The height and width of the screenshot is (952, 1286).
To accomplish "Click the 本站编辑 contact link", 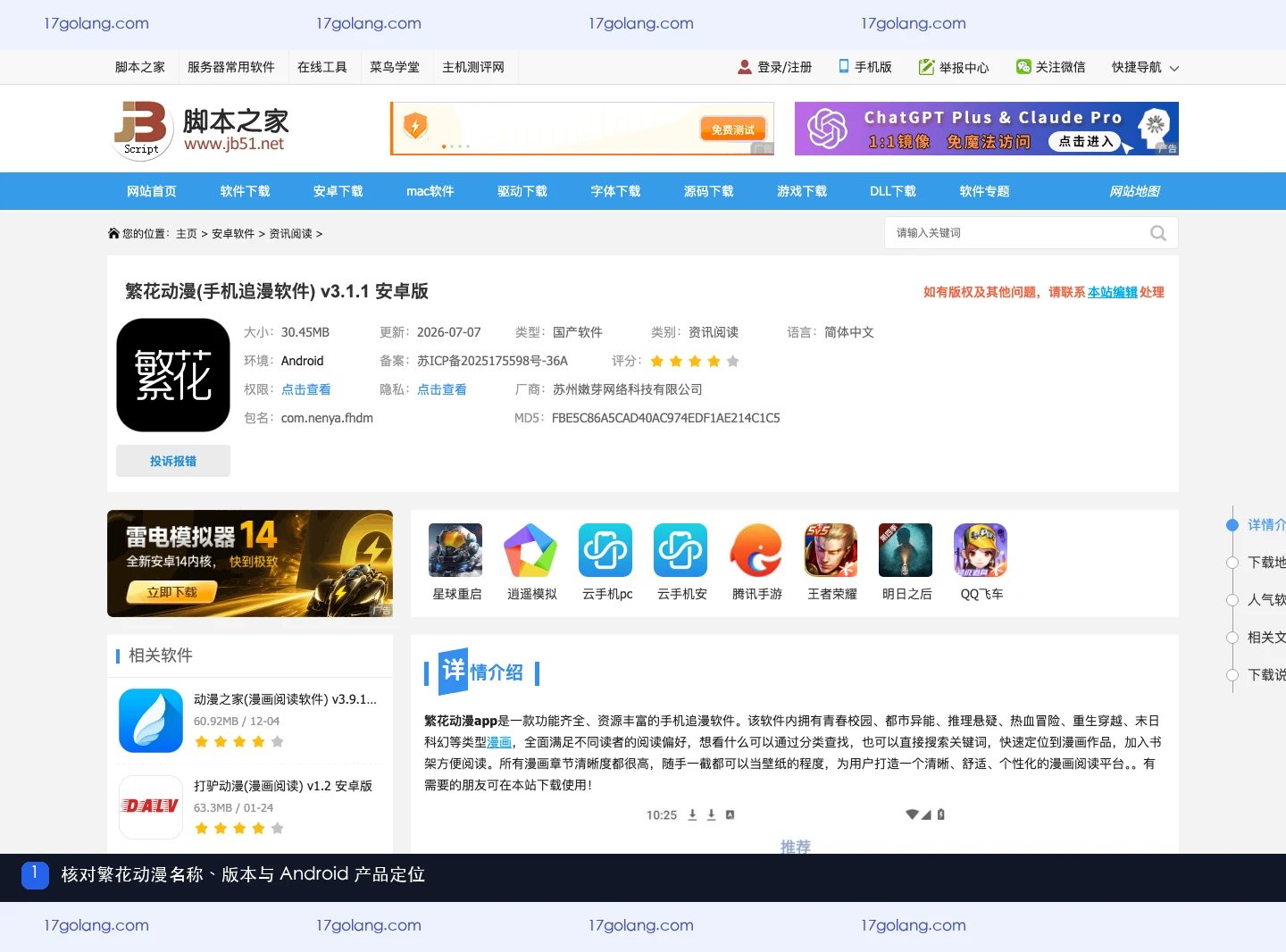I will tap(1113, 292).
